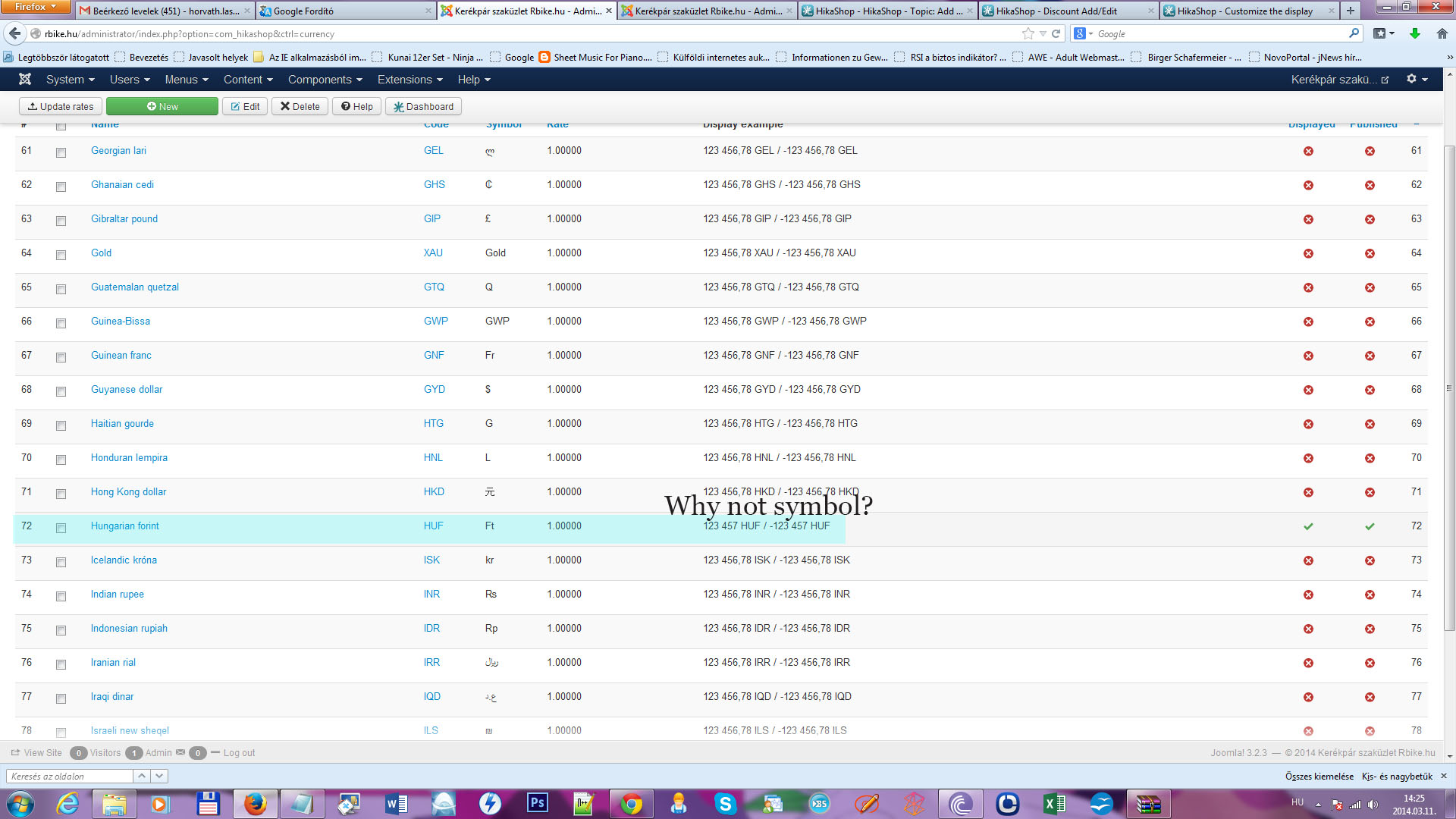
Task: Check the Hong Kong dollar row checkbox
Action: click(x=61, y=494)
